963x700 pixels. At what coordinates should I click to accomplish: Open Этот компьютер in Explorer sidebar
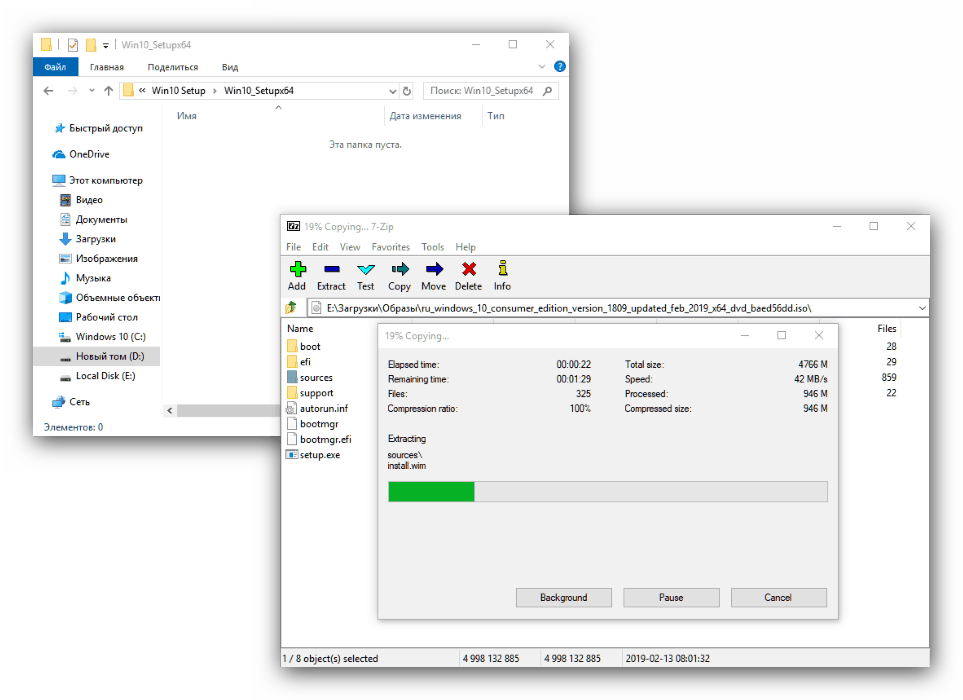tap(97, 180)
